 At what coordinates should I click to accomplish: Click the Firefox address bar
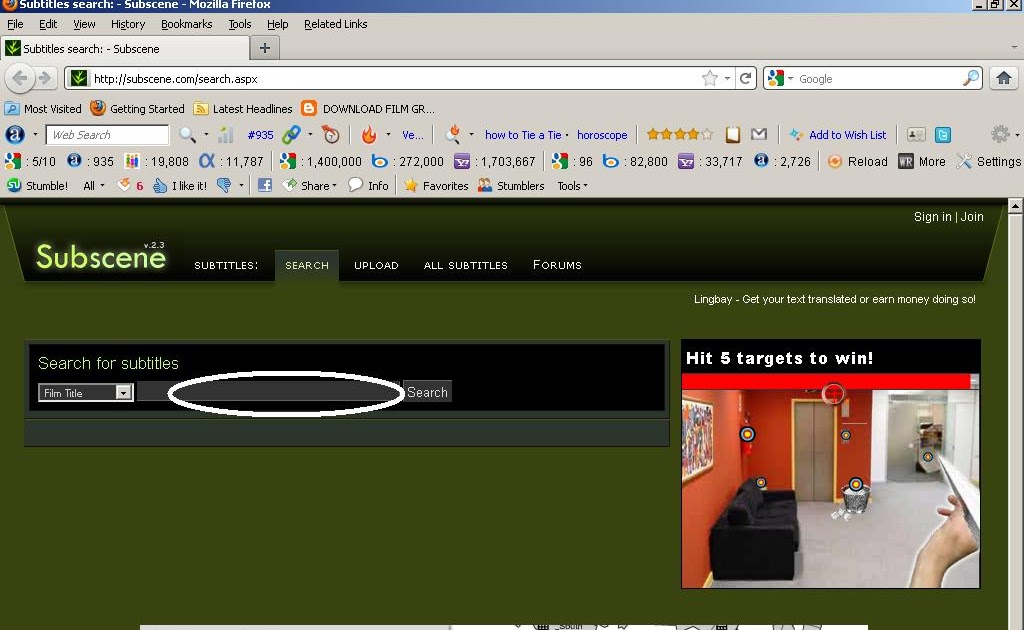tap(392, 78)
